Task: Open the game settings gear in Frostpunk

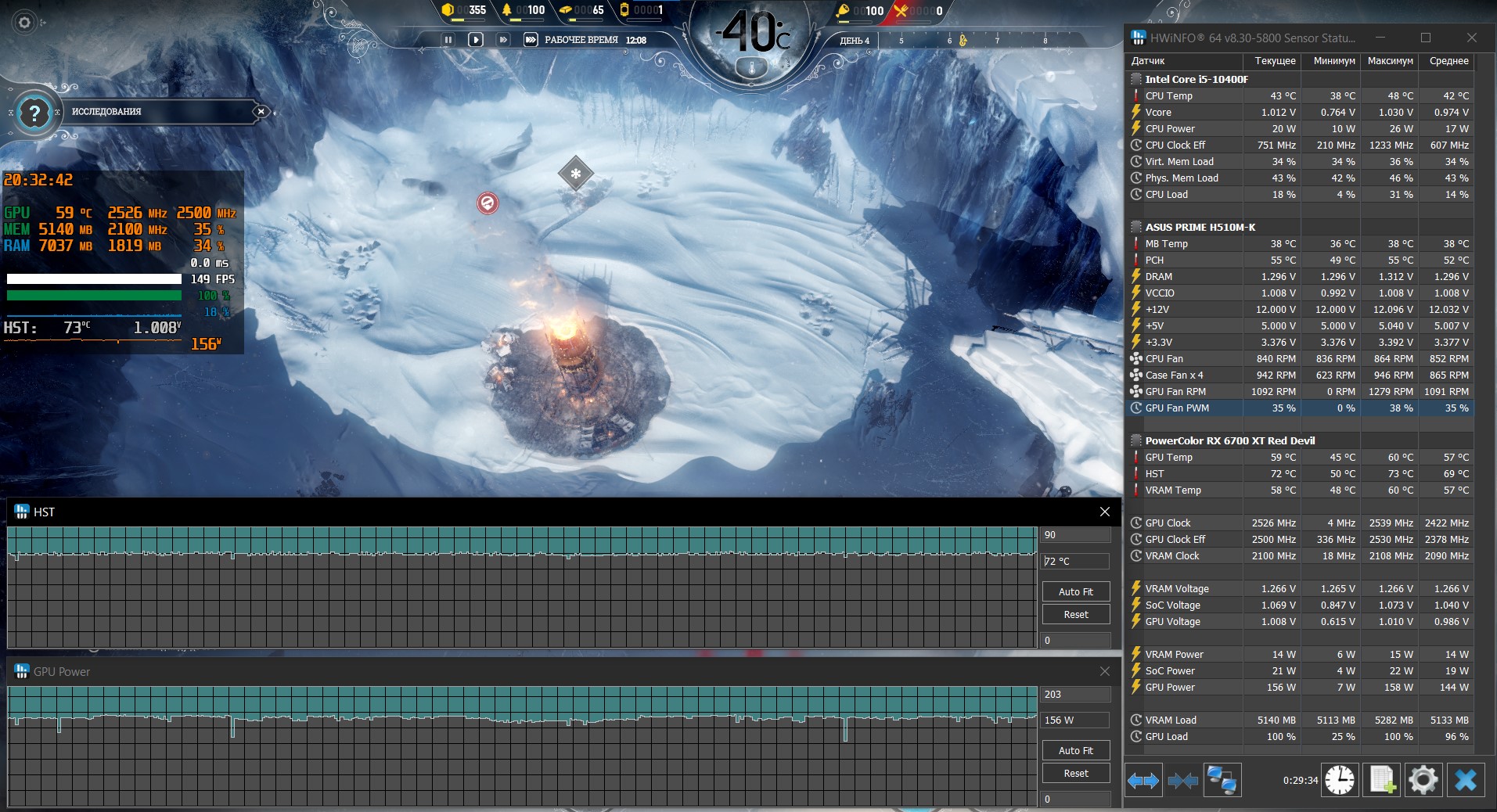Action: click(24, 22)
